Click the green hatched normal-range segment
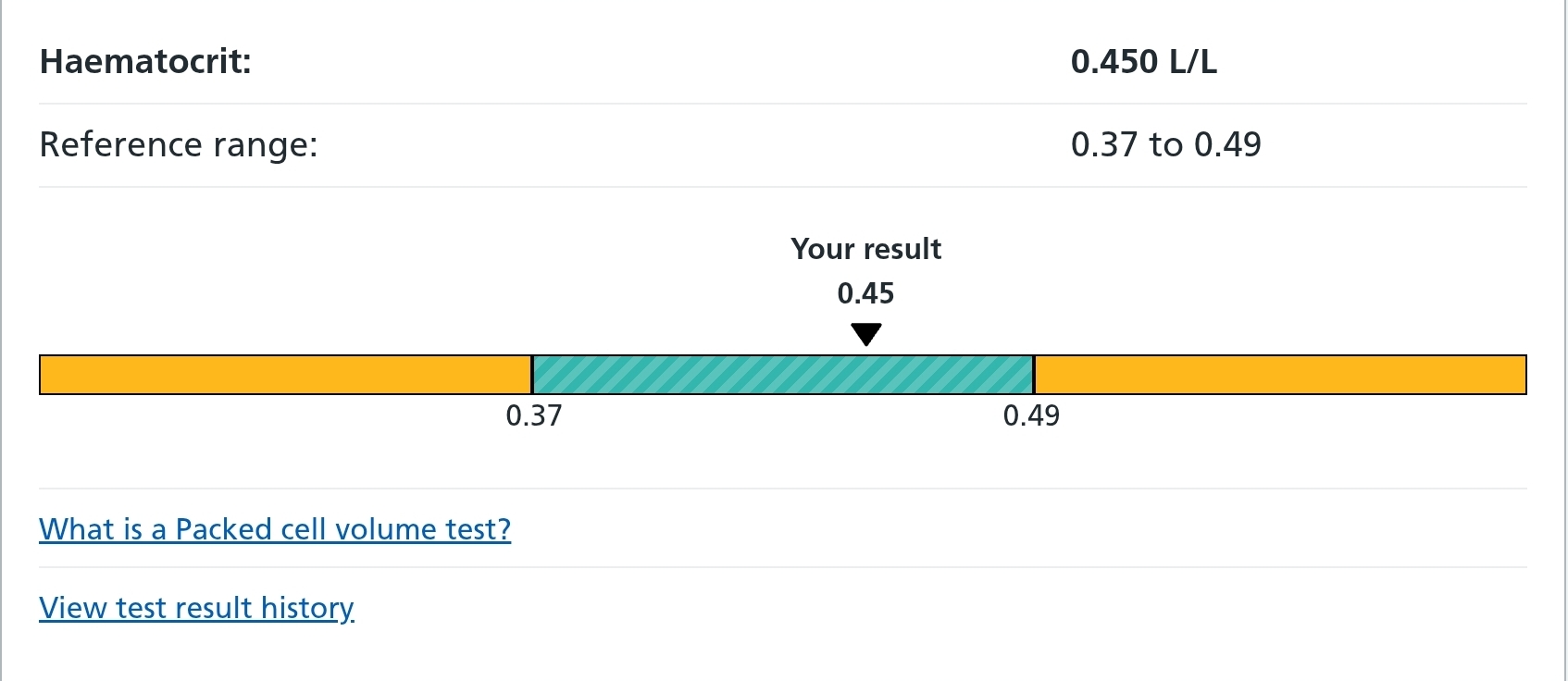This screenshot has height=681, width=1568. click(782, 375)
